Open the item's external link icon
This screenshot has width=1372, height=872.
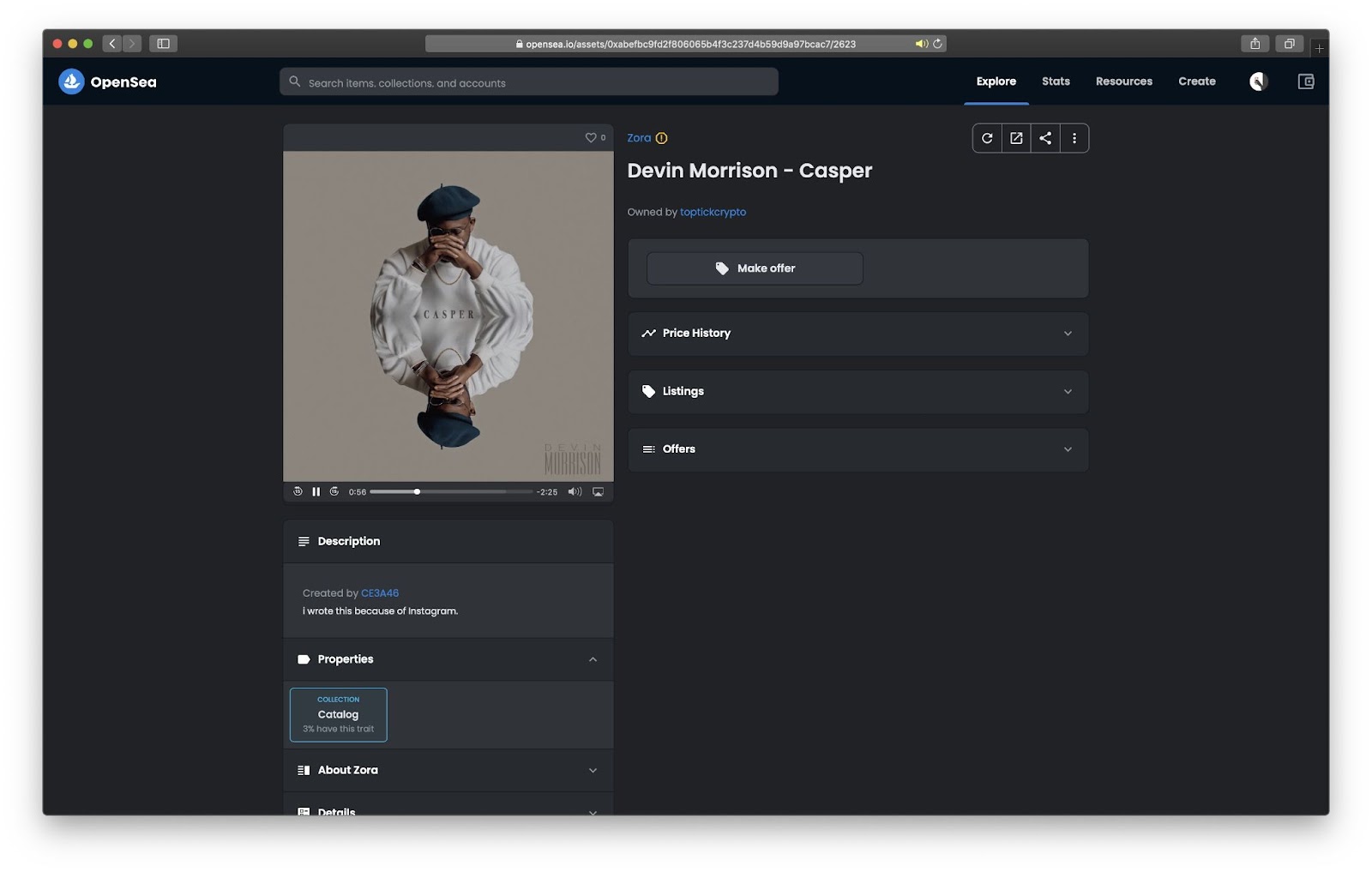1016,138
